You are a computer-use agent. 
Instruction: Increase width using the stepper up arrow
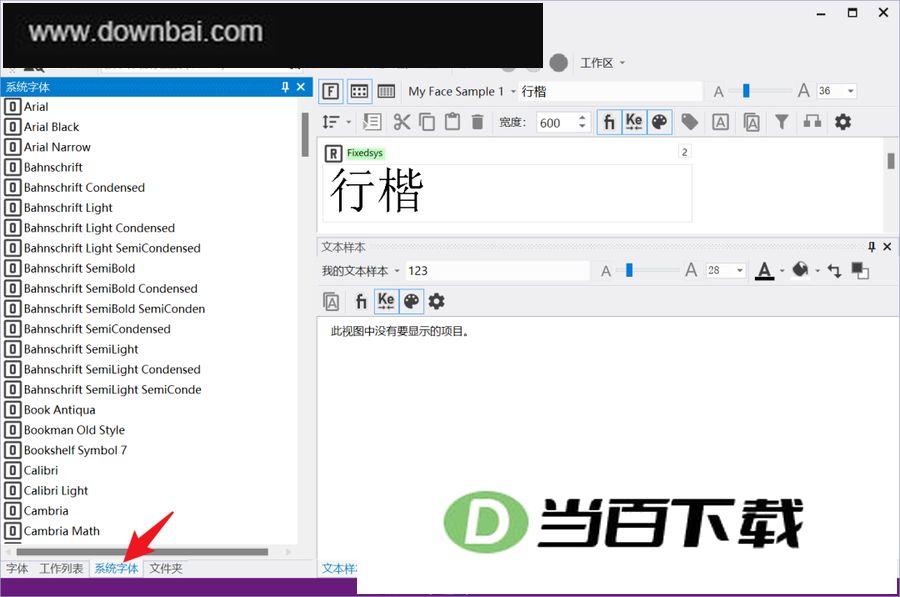pos(582,118)
